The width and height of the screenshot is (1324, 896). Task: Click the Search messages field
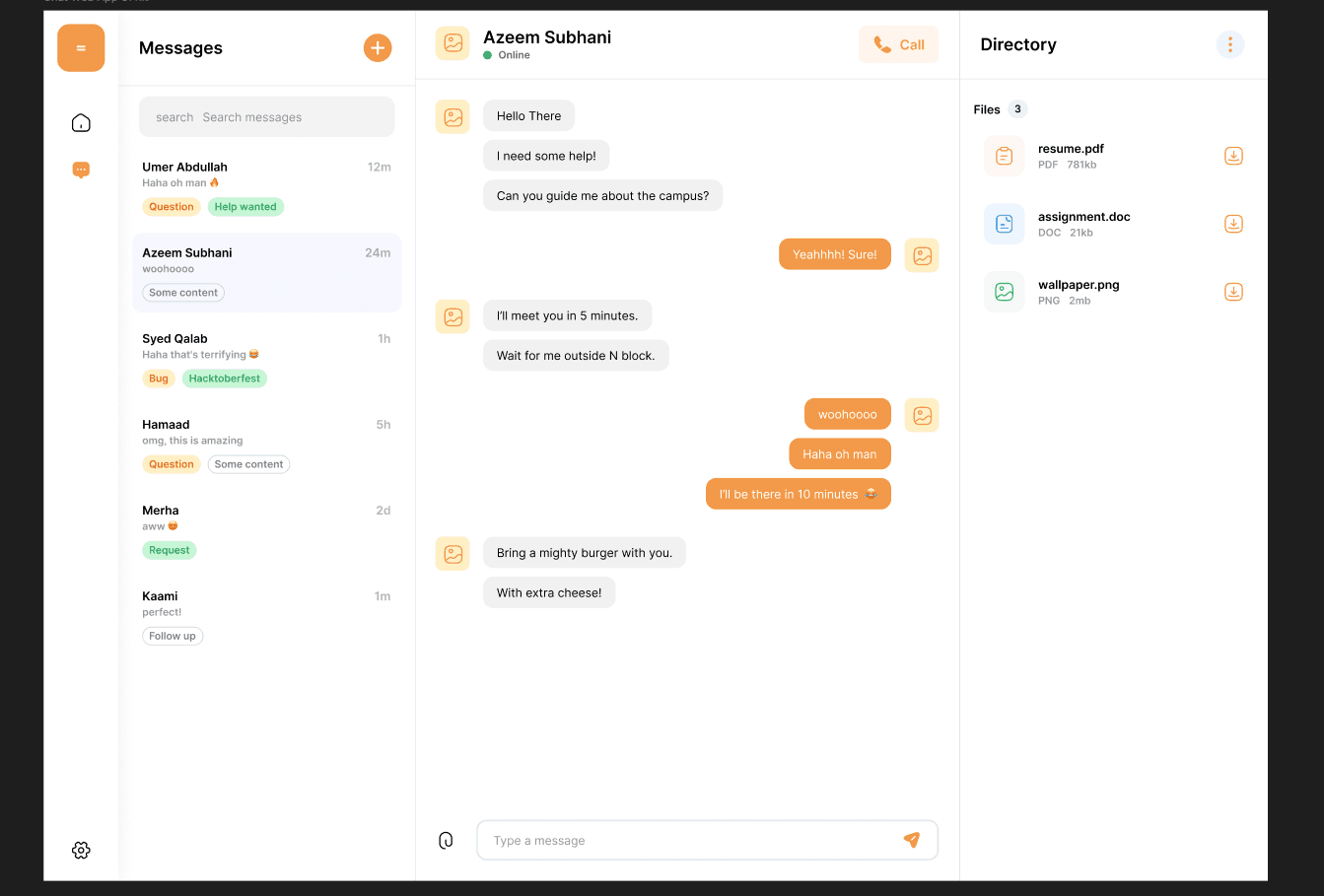tap(266, 117)
